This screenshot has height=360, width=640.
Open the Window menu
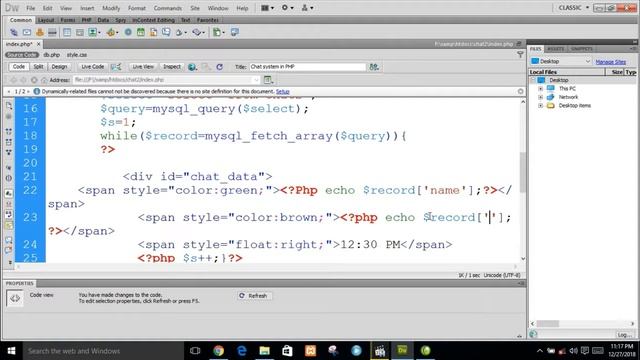(x=218, y=8)
